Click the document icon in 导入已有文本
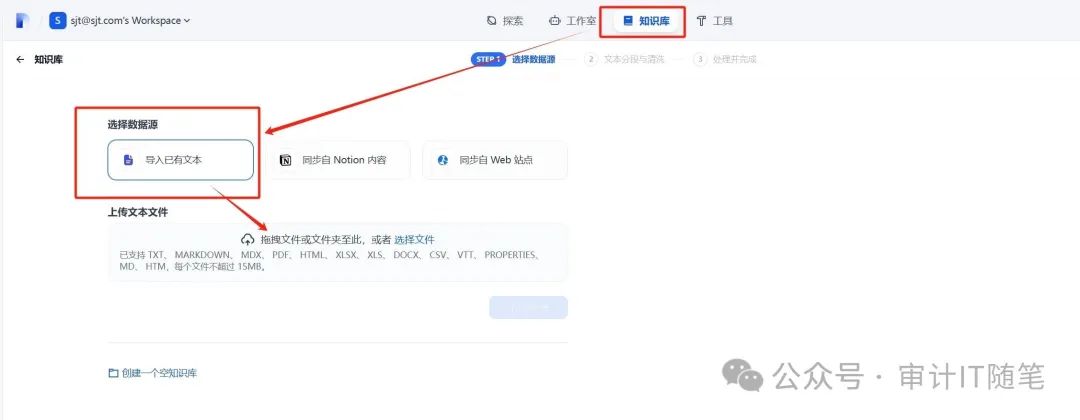1080x420 pixels. (128, 160)
